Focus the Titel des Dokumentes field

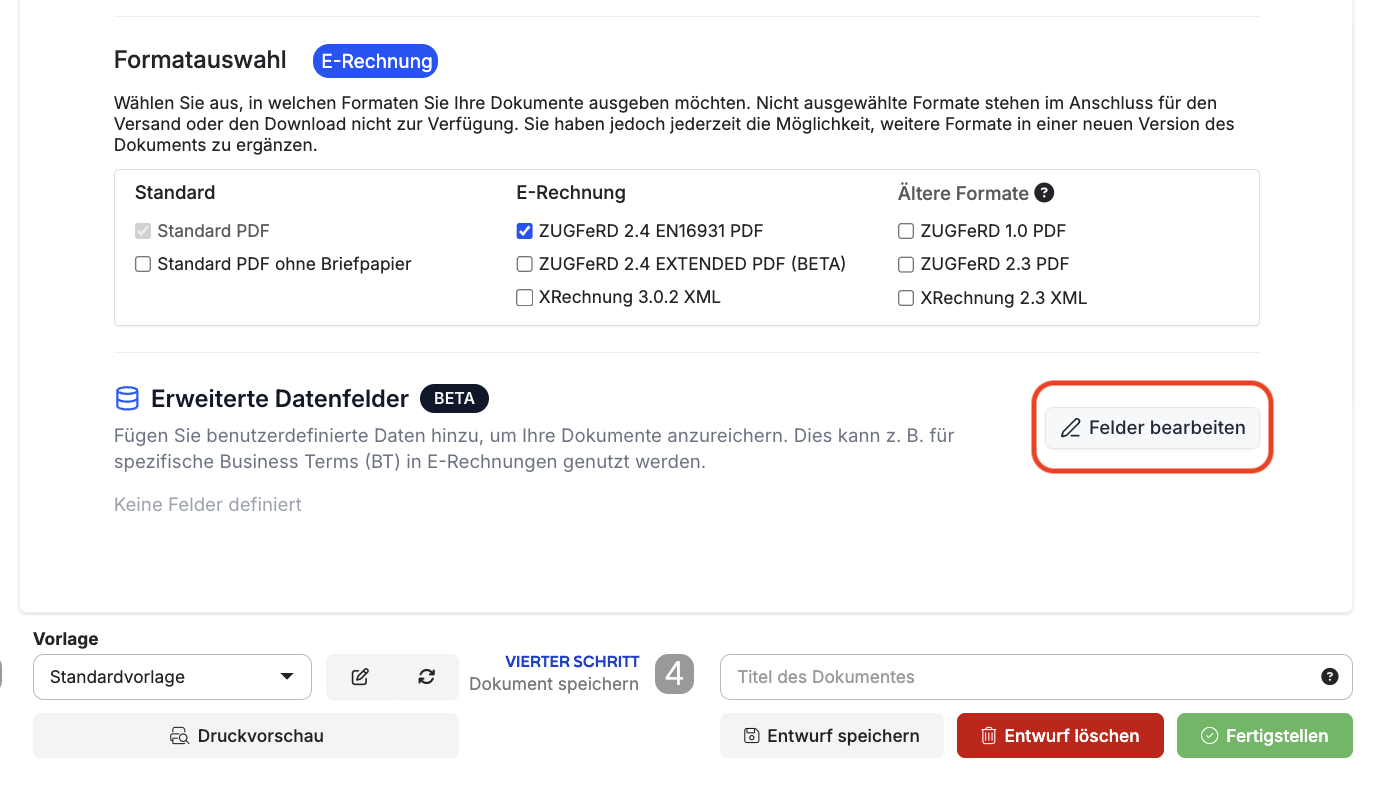click(x=1036, y=677)
